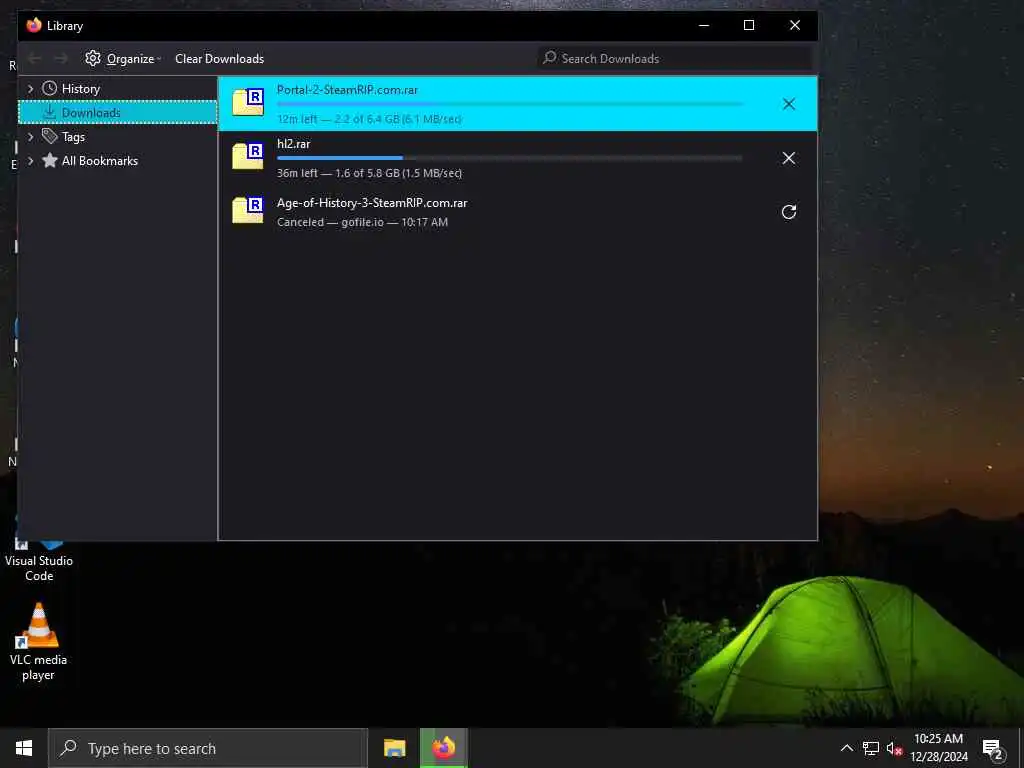The width and height of the screenshot is (1024, 768).
Task: Select Tags in the sidebar
Action: coord(73,136)
